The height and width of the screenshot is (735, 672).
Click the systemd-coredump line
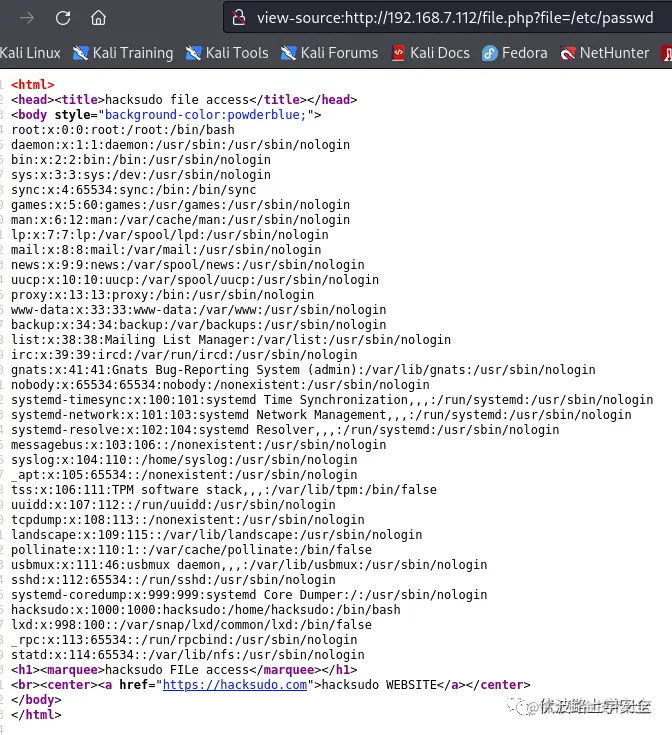pos(249,595)
